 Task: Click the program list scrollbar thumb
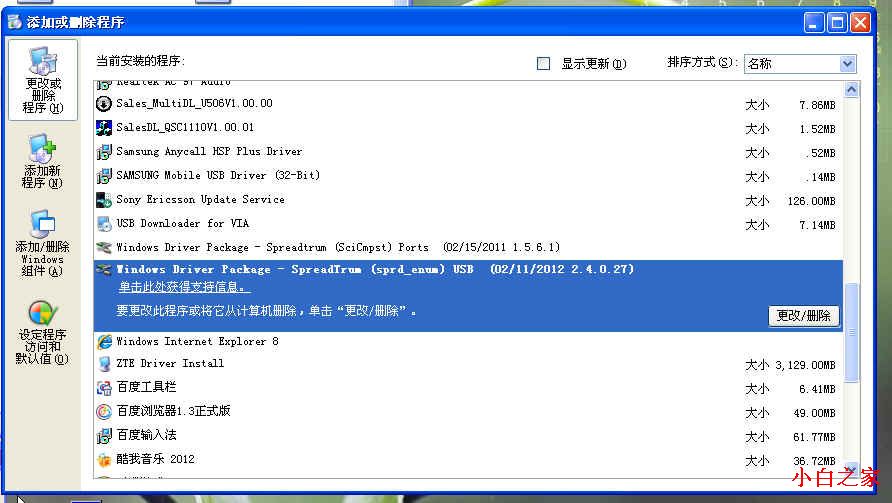[851, 332]
